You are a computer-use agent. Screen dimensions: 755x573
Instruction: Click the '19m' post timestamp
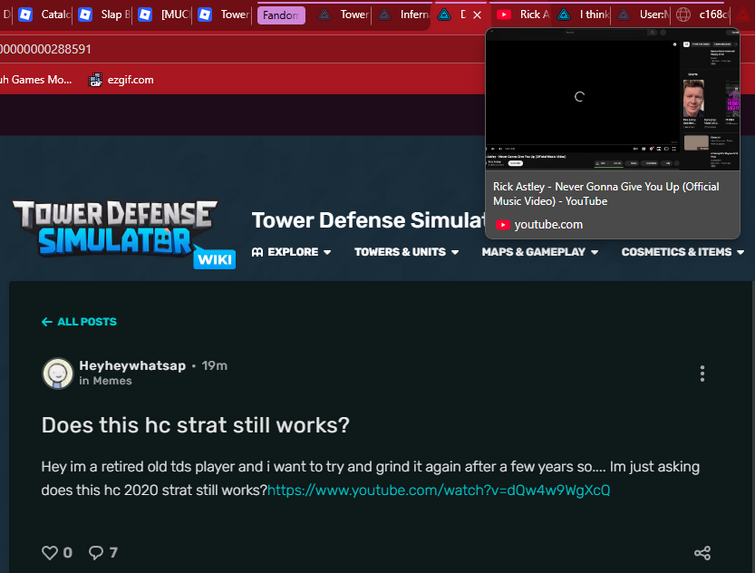(x=214, y=365)
